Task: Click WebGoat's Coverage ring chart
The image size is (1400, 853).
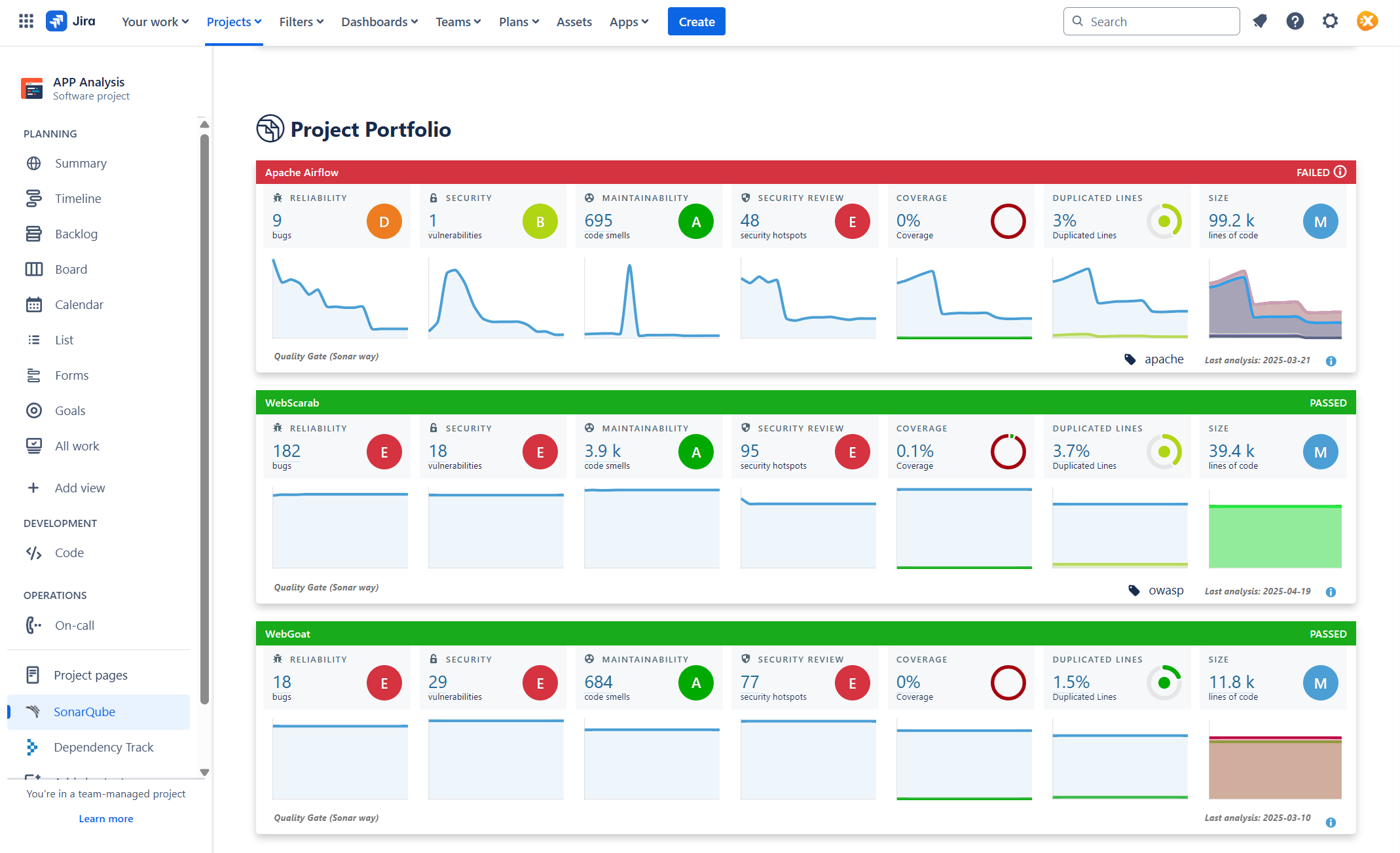Action: coord(1008,682)
